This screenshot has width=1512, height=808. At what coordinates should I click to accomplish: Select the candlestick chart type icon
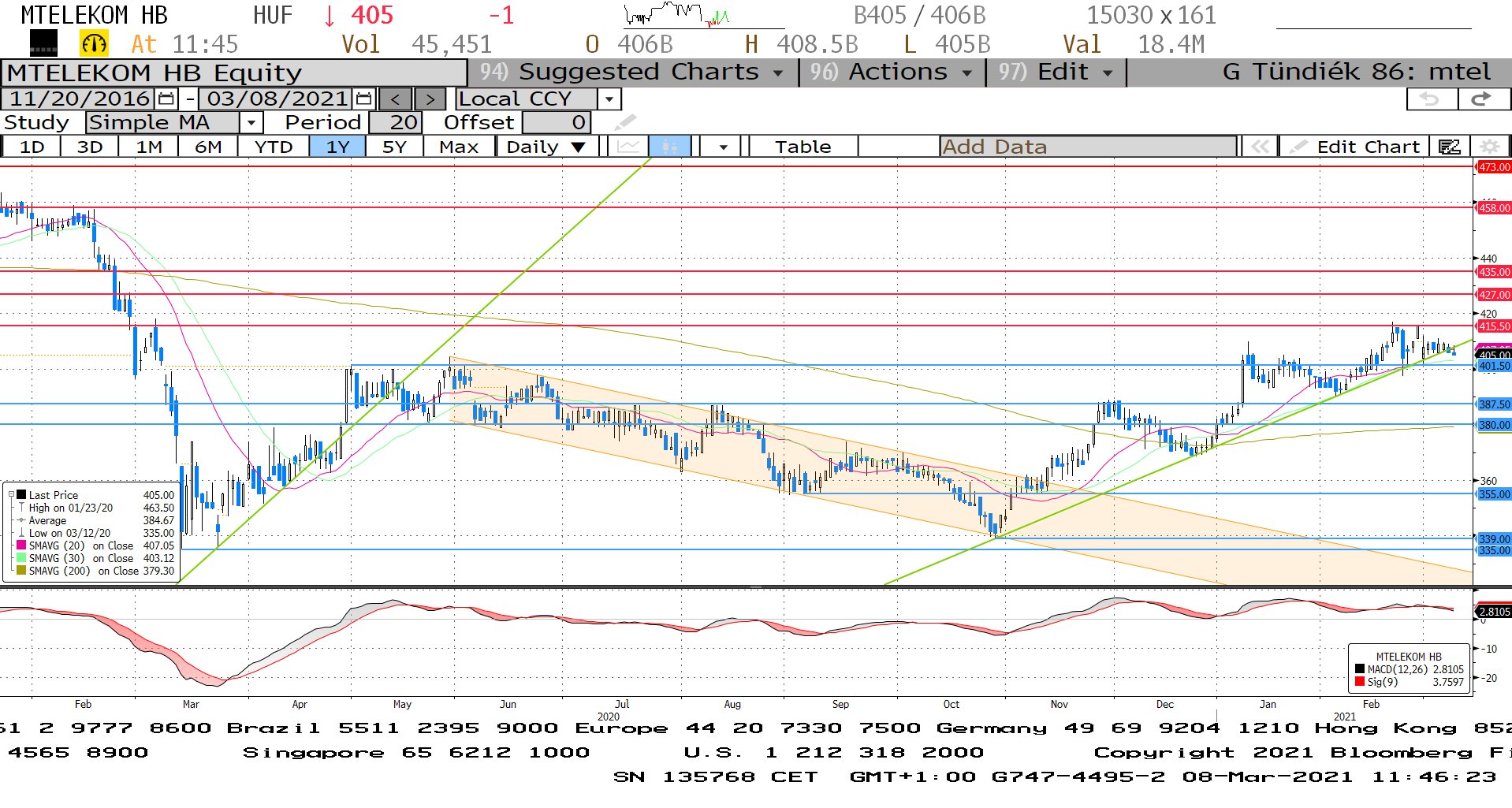pos(669,147)
